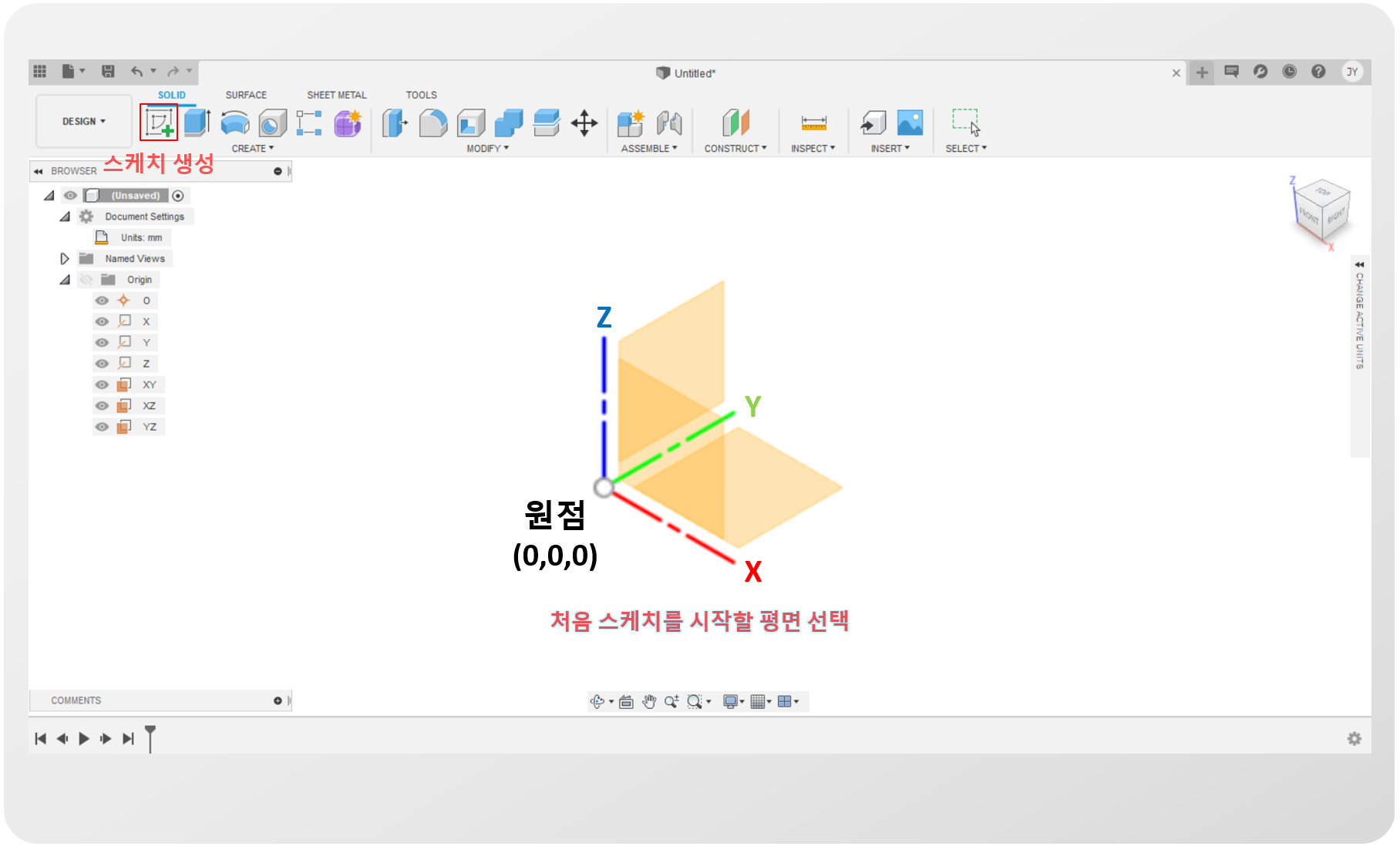Hide the XY plane

click(x=102, y=385)
